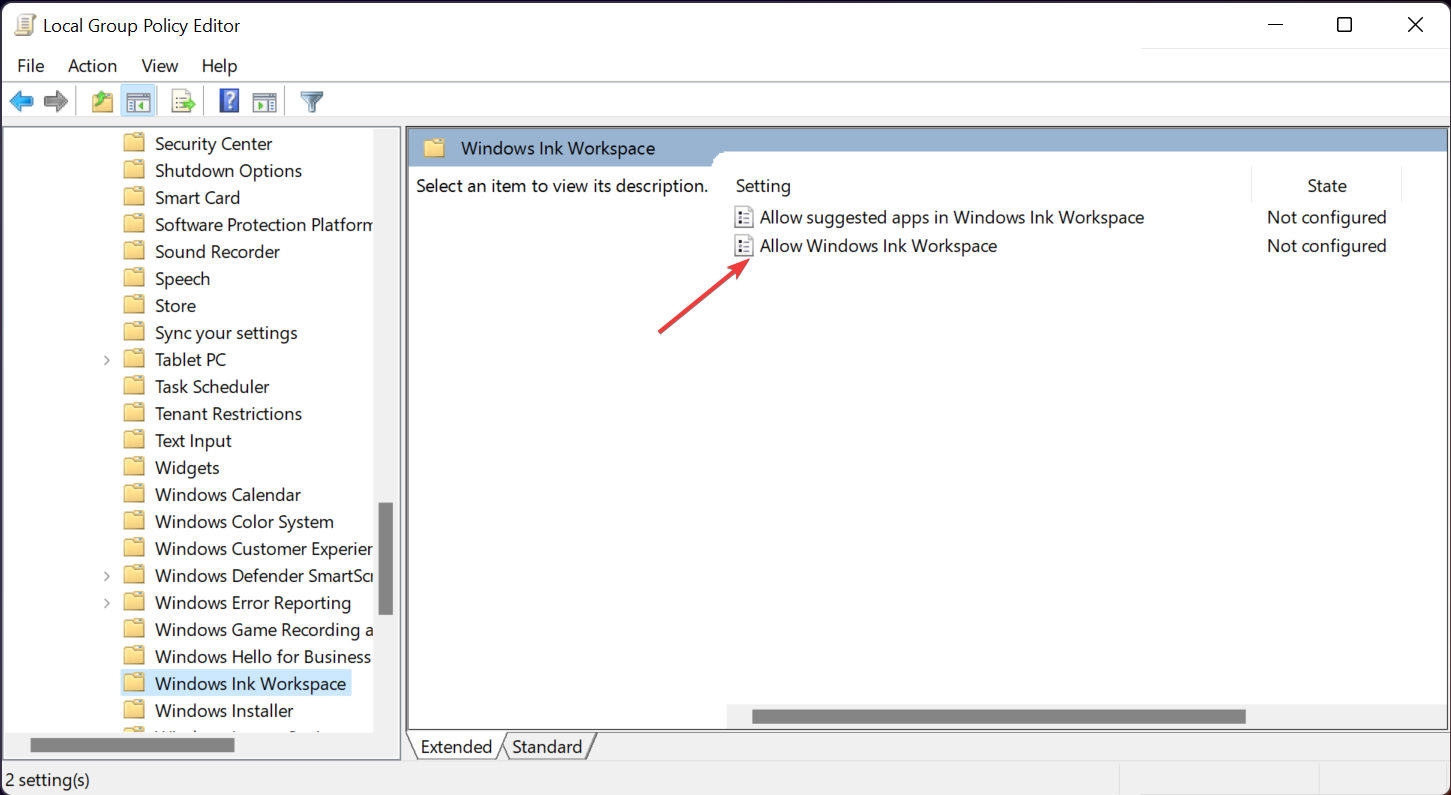Open Help using the question mark icon
Image resolution: width=1451 pixels, height=795 pixels.
(228, 100)
